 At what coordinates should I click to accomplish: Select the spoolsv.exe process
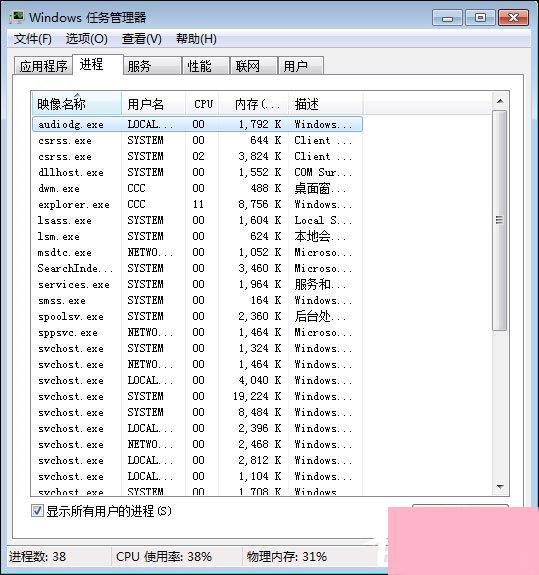pos(197,316)
